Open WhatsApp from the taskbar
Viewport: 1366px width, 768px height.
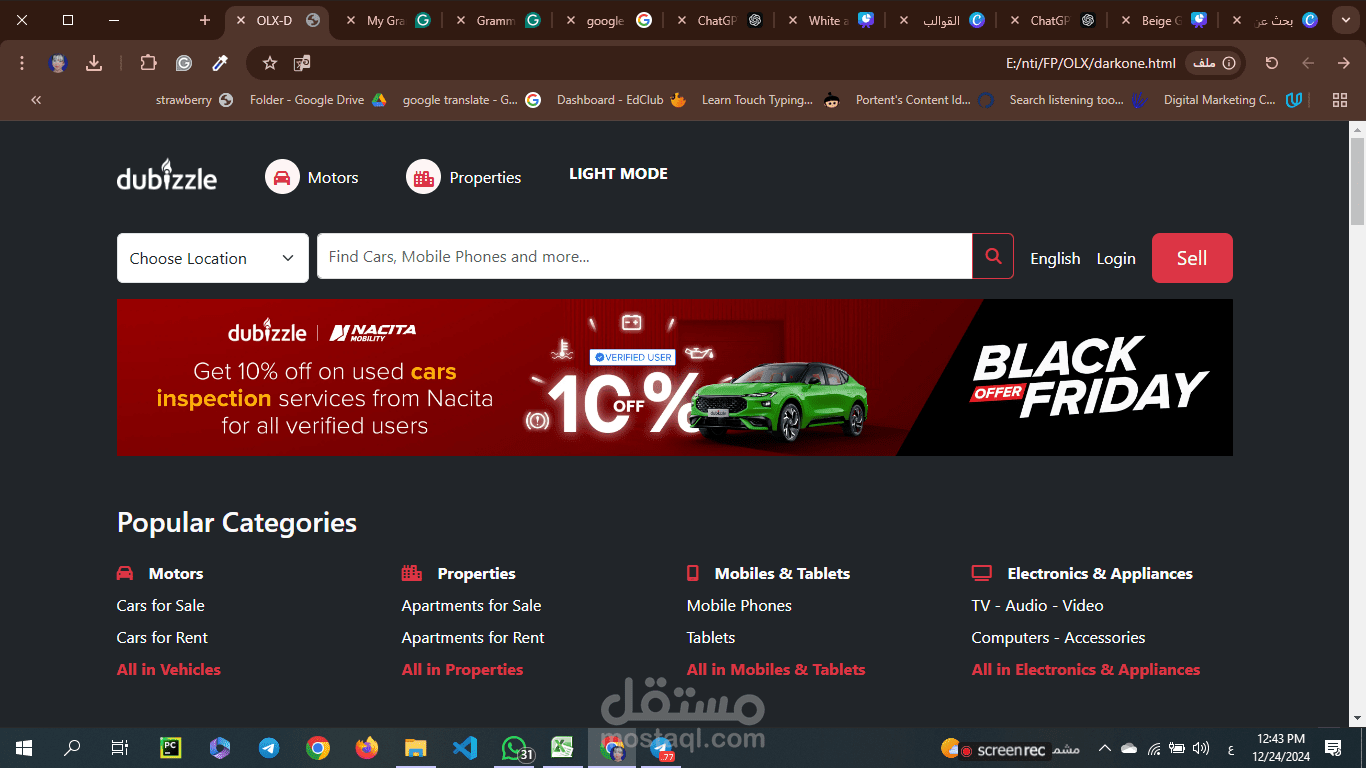[514, 747]
